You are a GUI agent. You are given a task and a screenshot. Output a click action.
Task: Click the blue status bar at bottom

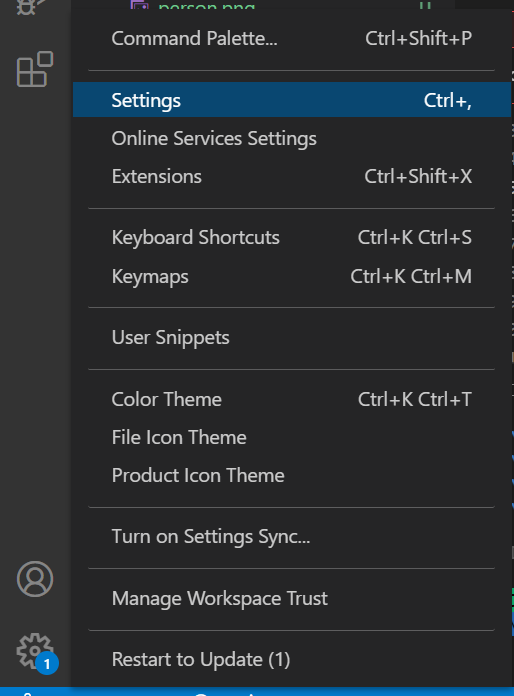(257, 692)
